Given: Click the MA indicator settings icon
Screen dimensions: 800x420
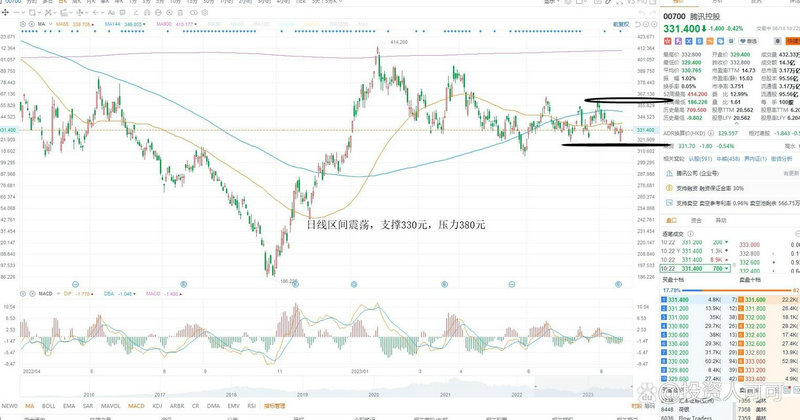Looking at the screenshot, I should click(23, 24).
